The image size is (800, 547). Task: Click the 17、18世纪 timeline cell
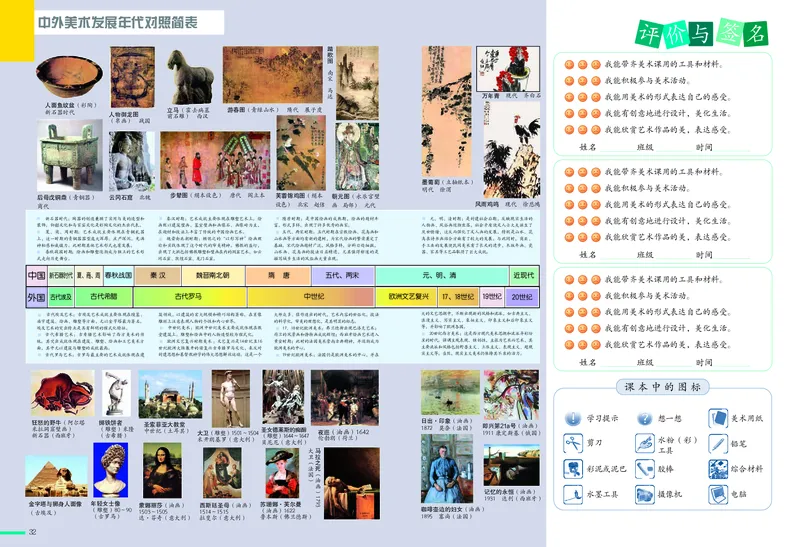[x=458, y=297]
